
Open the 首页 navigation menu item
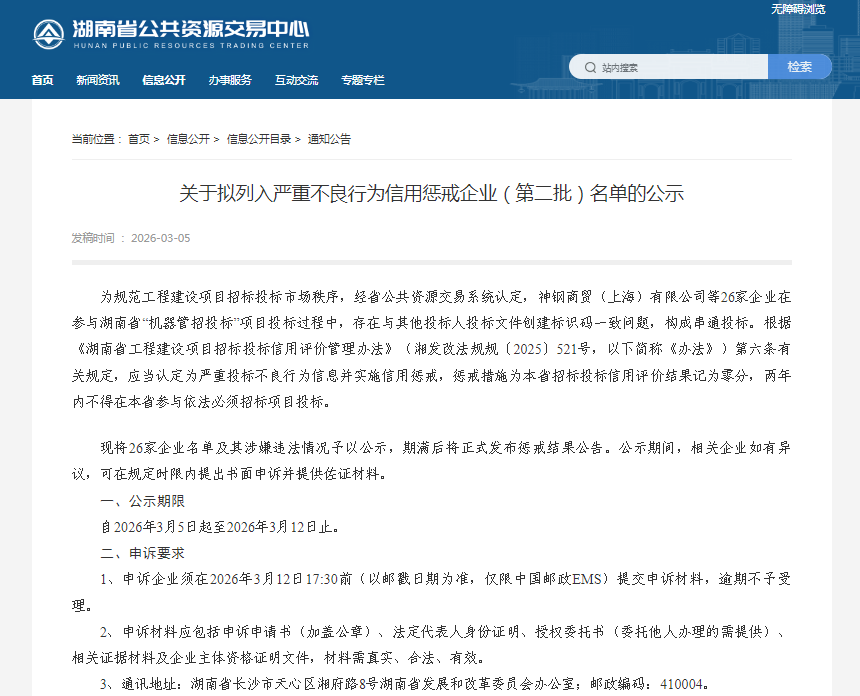[x=42, y=80]
